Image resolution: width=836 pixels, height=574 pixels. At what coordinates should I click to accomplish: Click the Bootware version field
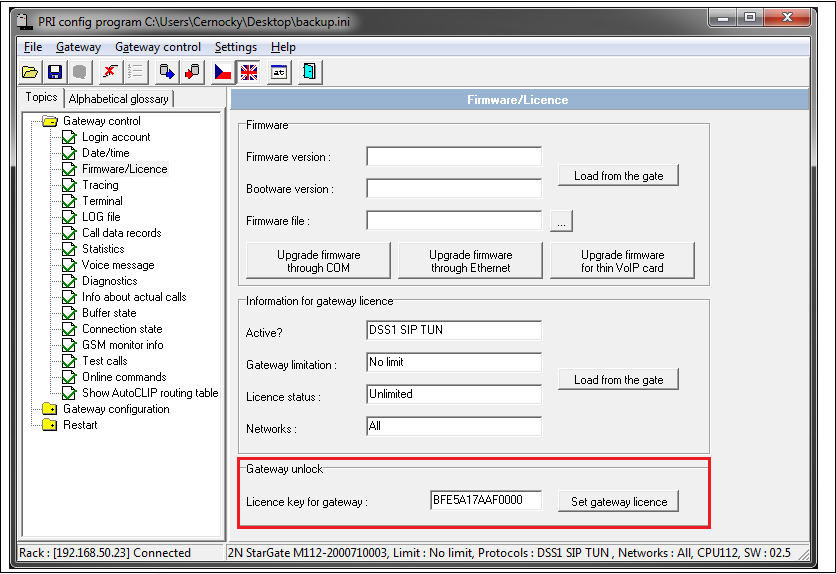click(x=454, y=189)
